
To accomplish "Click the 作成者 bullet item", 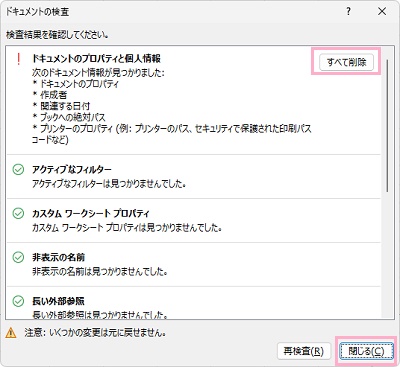I will click(x=50, y=95).
